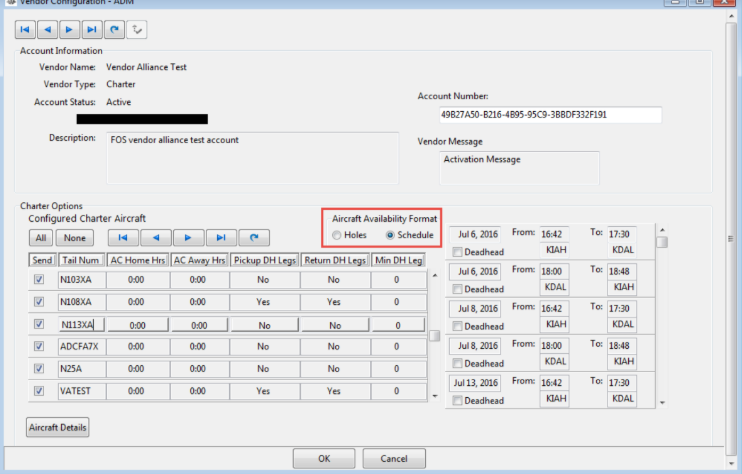Toggle Send checkbox for VATEST aircraft

[x=39, y=391]
